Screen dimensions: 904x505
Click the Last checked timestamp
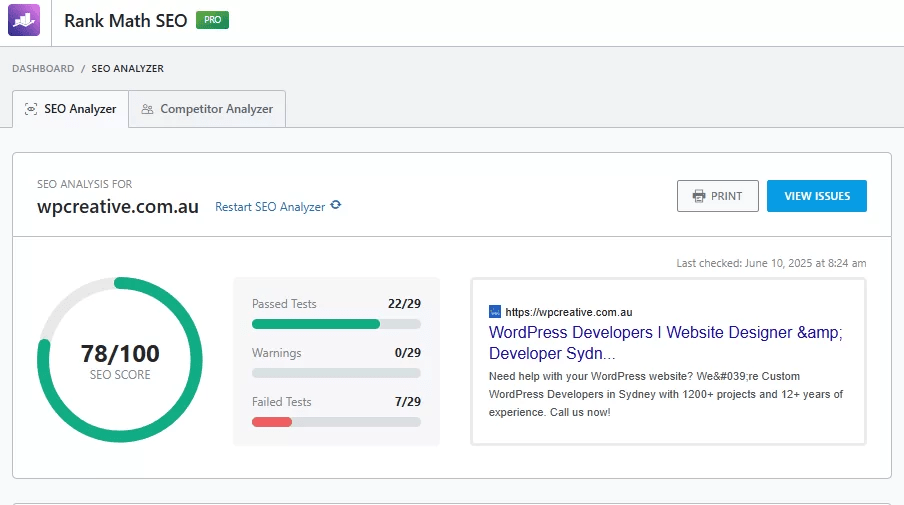pos(771,263)
